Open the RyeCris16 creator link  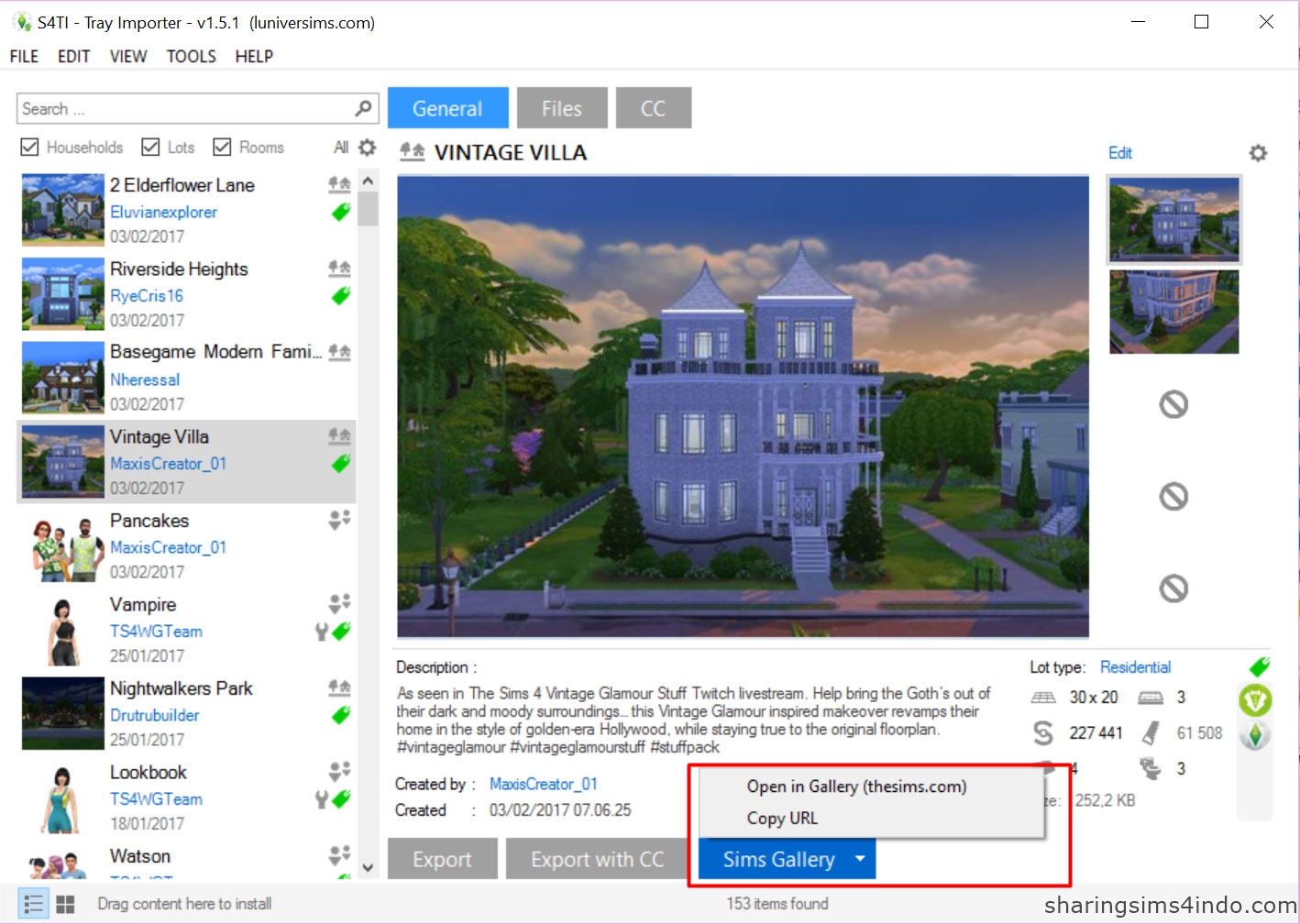coord(147,296)
